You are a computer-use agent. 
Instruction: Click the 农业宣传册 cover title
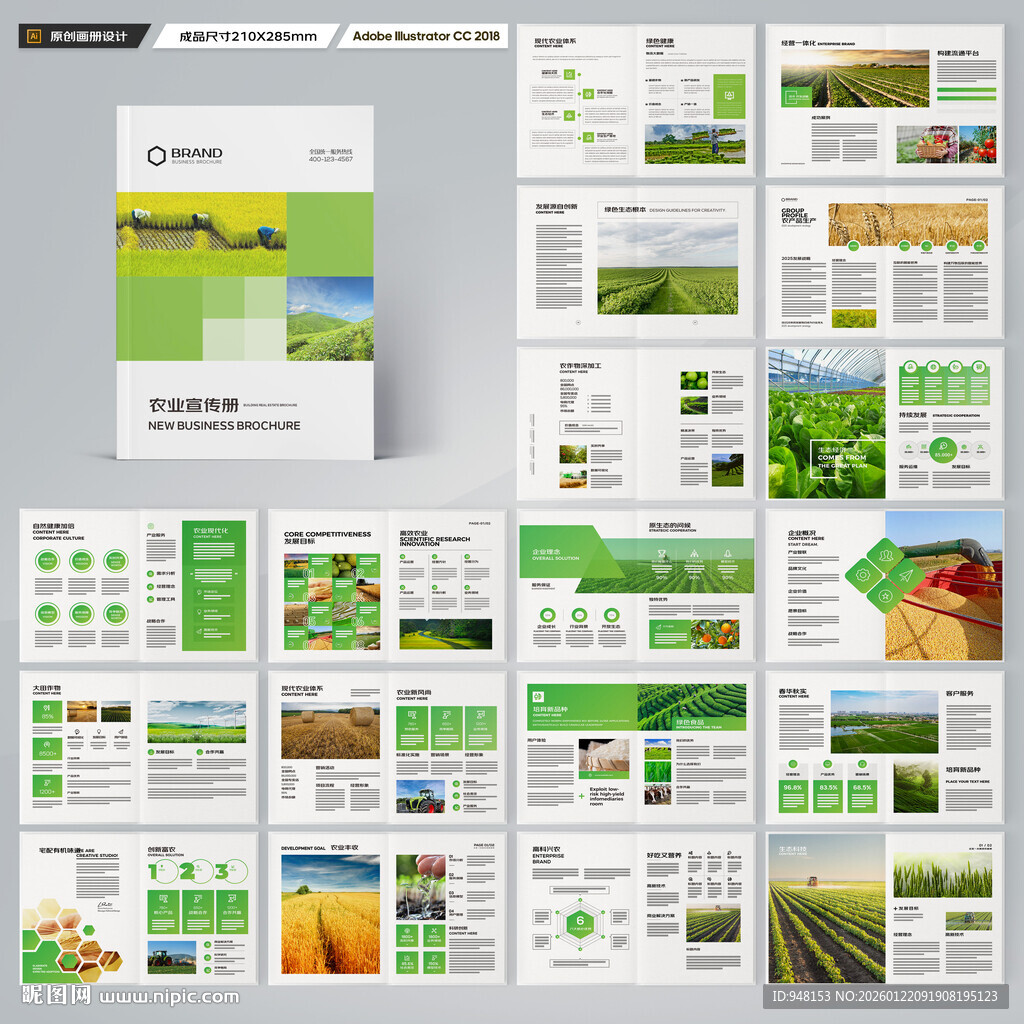pos(193,405)
